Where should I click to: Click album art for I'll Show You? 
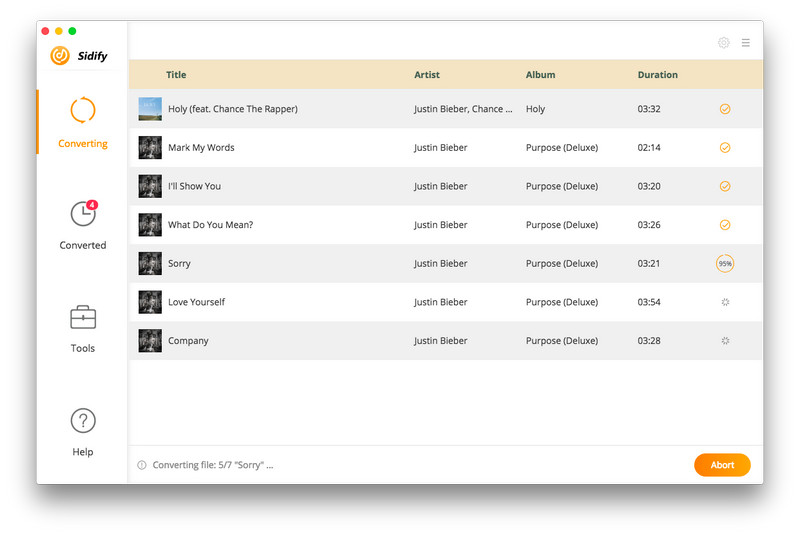point(150,186)
